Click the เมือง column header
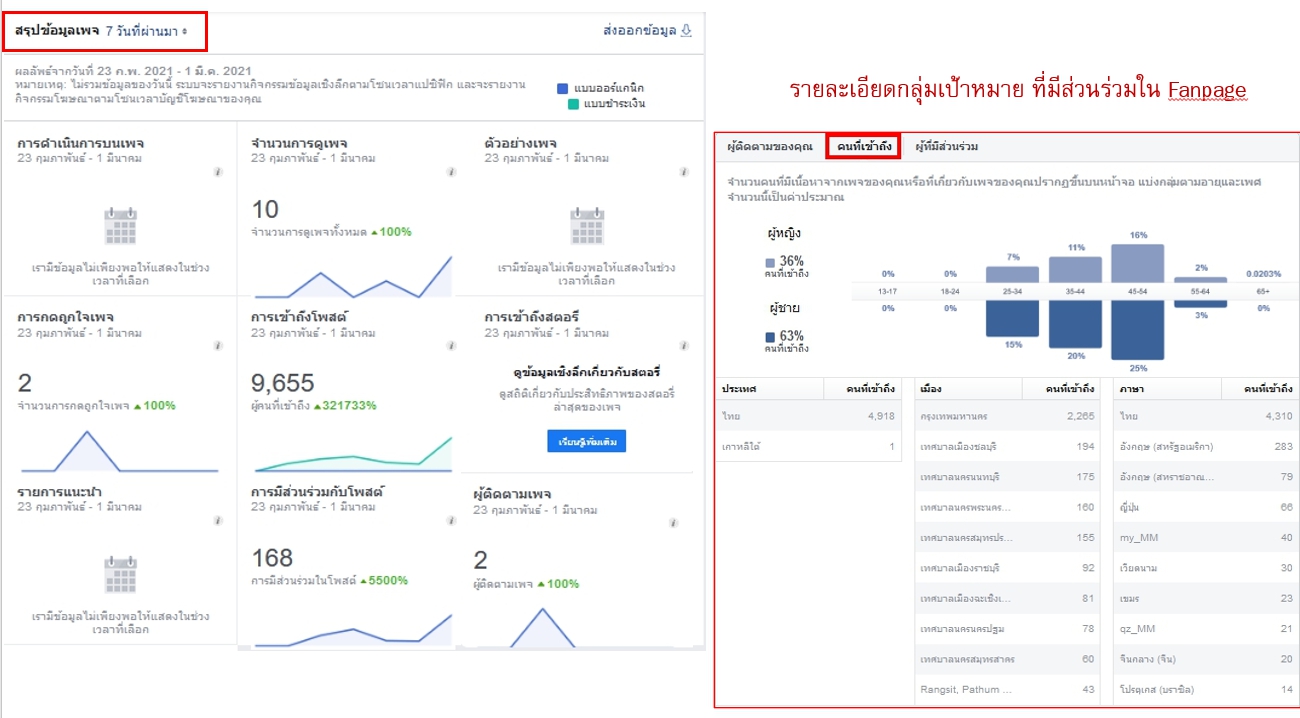This screenshot has height=718, width=1300. 930,388
